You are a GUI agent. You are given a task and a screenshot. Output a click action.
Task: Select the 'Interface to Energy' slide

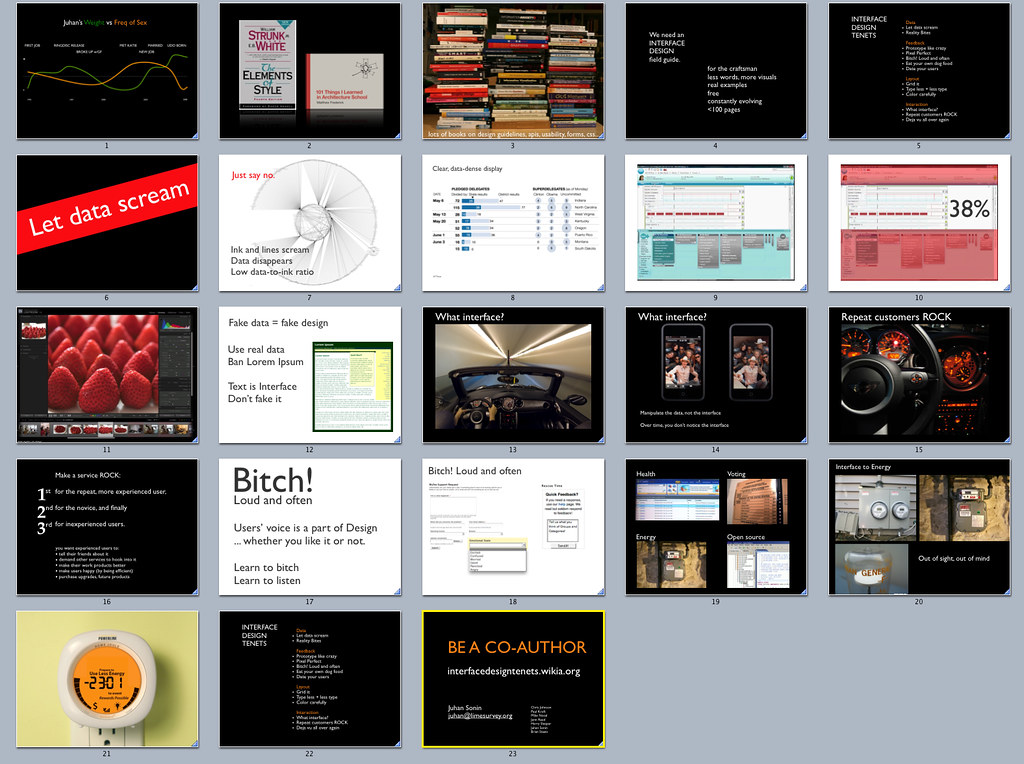(x=917, y=526)
